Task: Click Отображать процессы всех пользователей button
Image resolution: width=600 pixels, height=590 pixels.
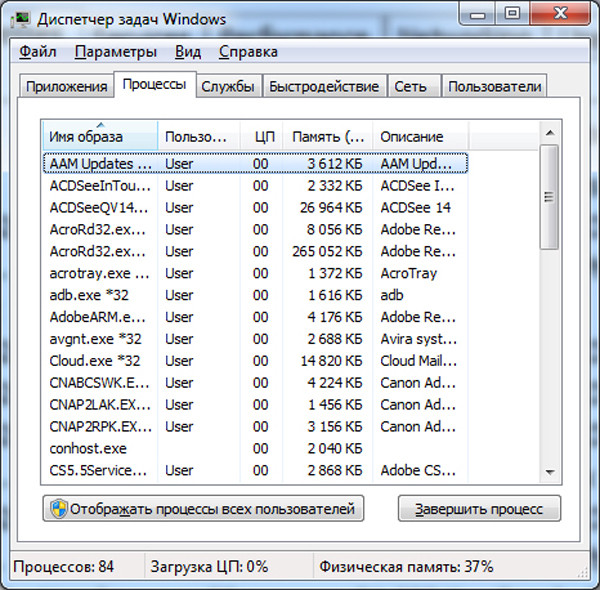Action: point(203,509)
